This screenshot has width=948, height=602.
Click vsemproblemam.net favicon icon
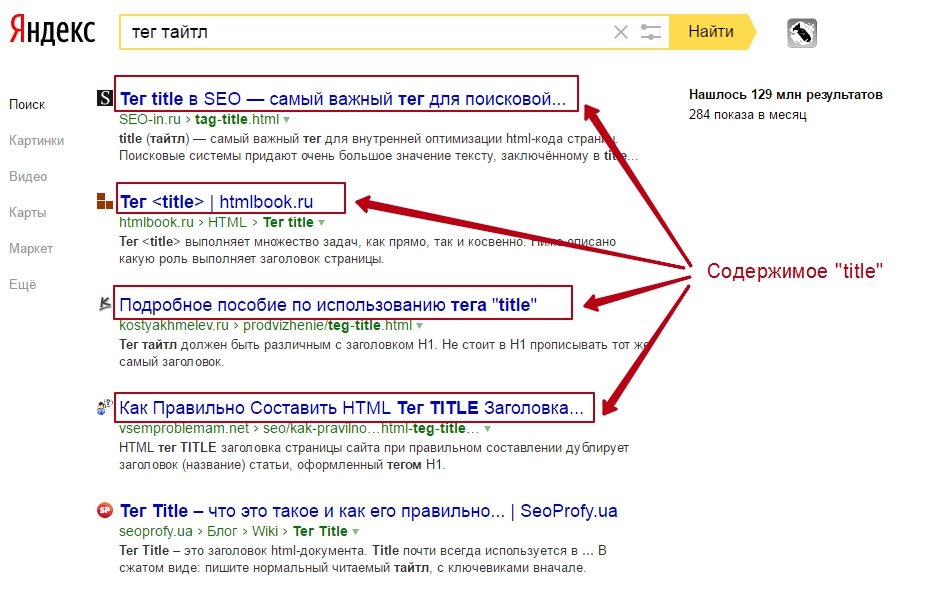[x=105, y=407]
